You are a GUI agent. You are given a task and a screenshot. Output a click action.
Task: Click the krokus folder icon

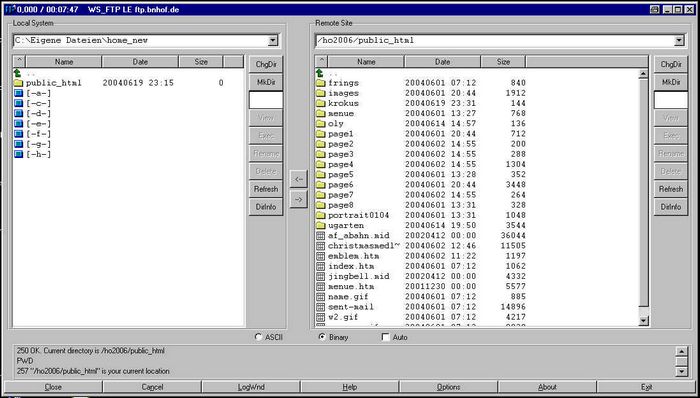[x=321, y=104]
